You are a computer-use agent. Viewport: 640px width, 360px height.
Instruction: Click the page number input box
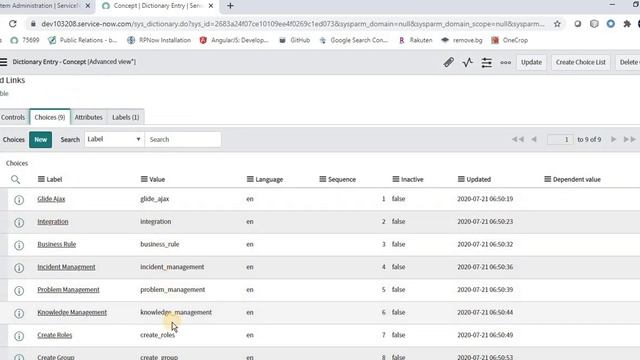click(x=560, y=140)
